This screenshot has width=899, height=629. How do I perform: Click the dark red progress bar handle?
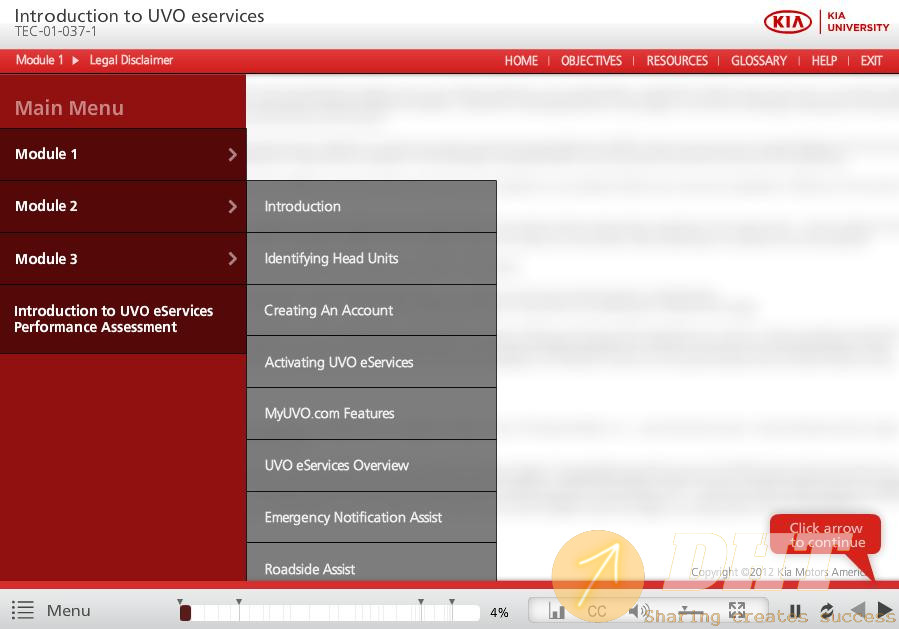(185, 613)
